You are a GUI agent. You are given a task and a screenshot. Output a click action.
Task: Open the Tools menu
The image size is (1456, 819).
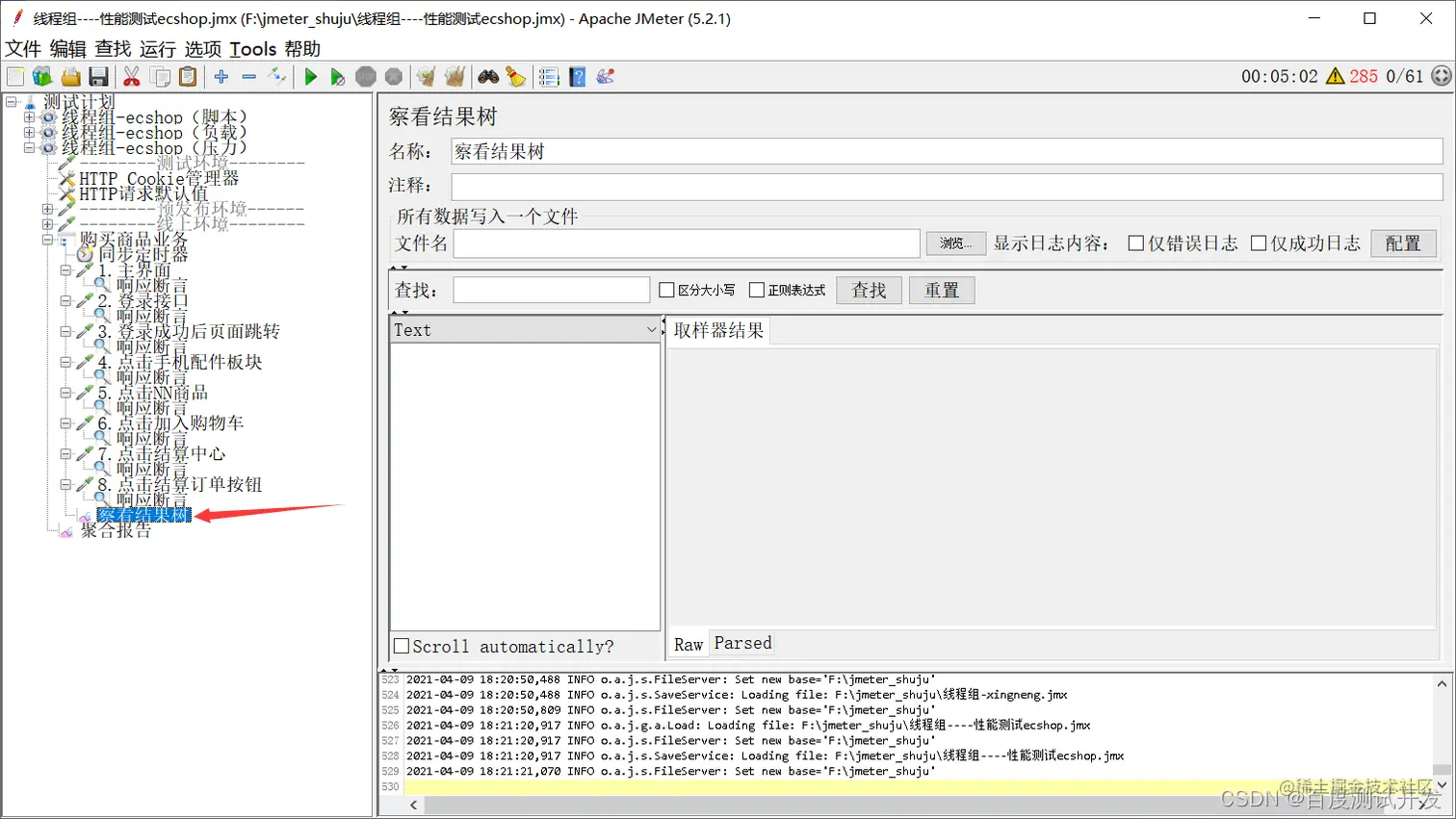click(x=253, y=48)
